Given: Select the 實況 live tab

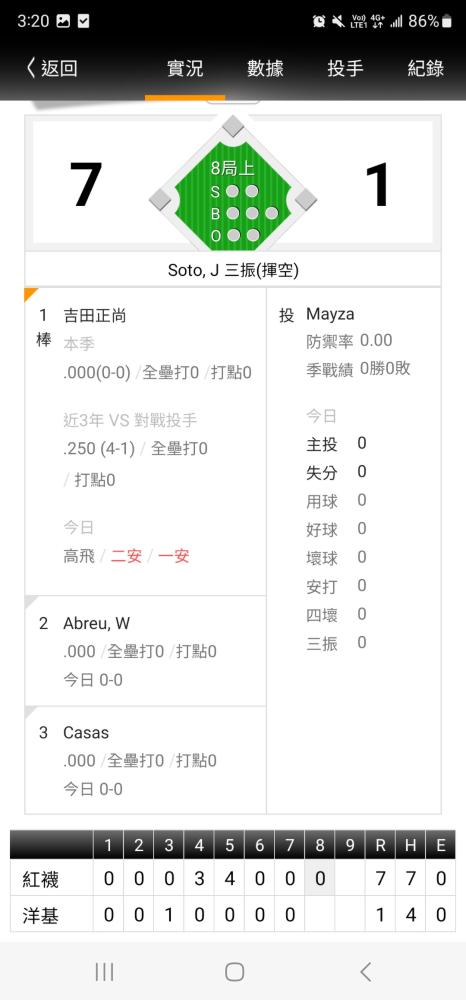Looking at the screenshot, I should tap(185, 68).
